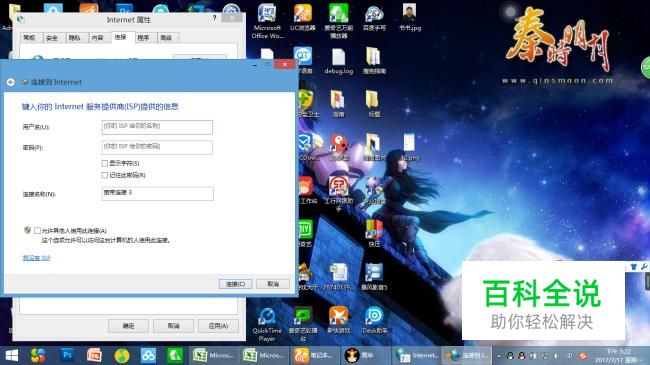Screen dimensions: 650x365
Task: Go back with the wizard's back arrow
Action: [11, 82]
